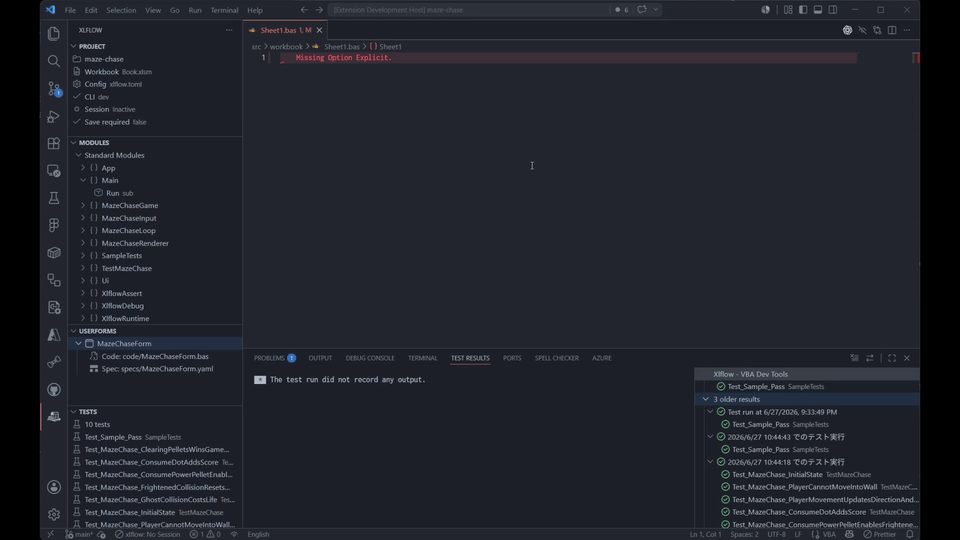This screenshot has width=960, height=540.
Task: Go forward with the navigation arrow
Action: (x=319, y=10)
